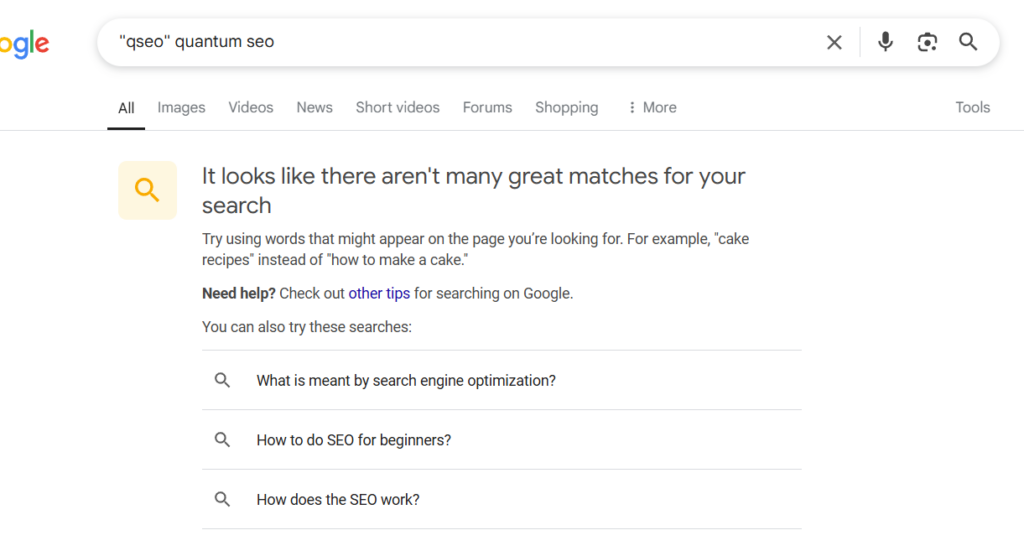Screen dimensions: 1024x551
Task: Go to the Shopping tab
Action: pos(566,108)
